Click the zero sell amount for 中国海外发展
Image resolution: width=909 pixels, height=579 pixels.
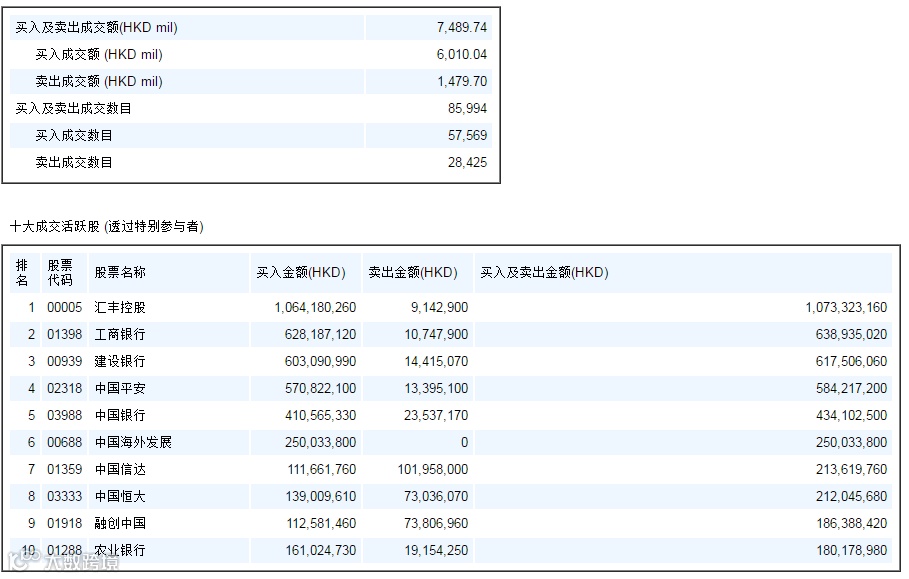click(464, 442)
